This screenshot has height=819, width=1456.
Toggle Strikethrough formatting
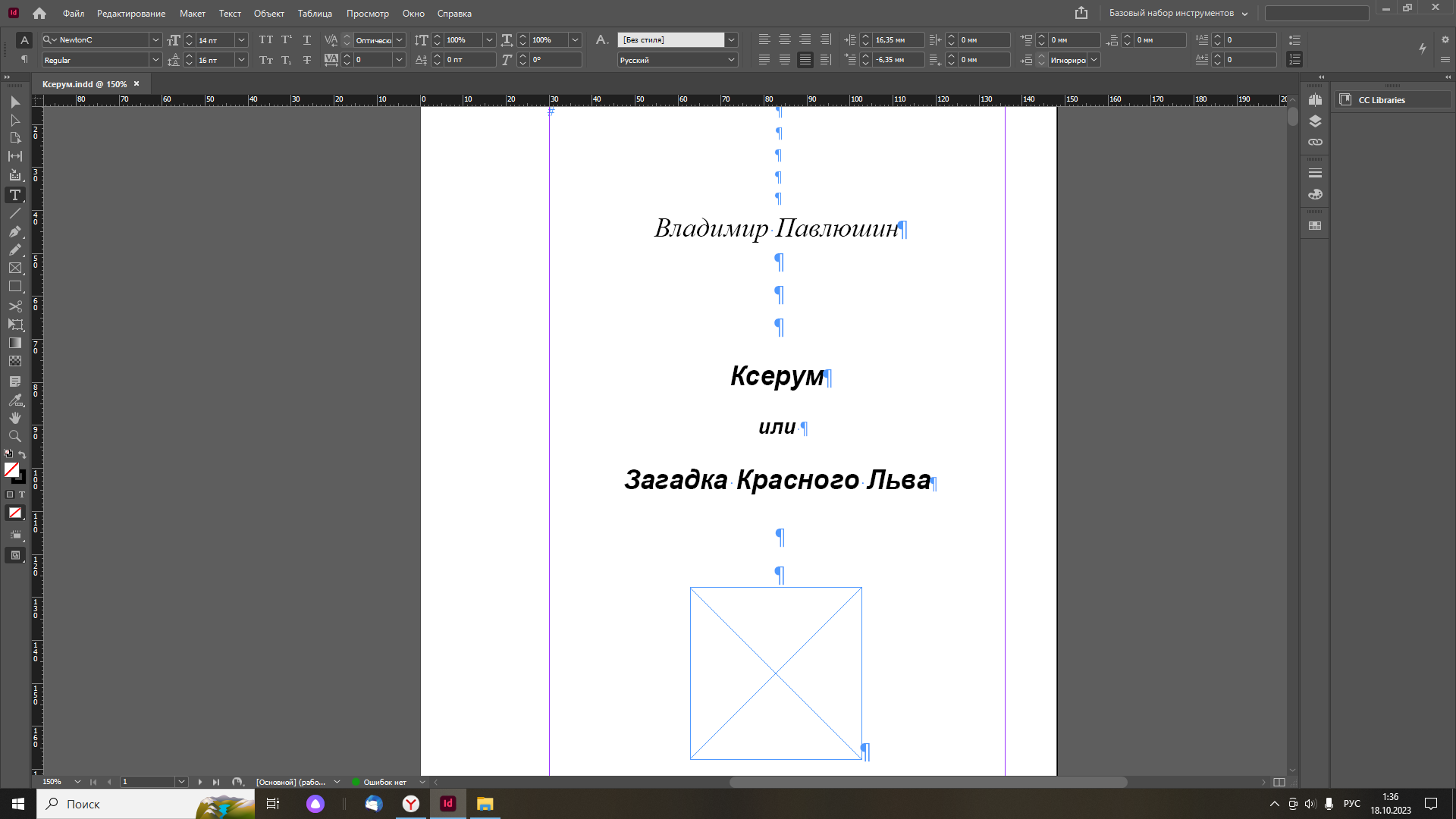click(306, 60)
